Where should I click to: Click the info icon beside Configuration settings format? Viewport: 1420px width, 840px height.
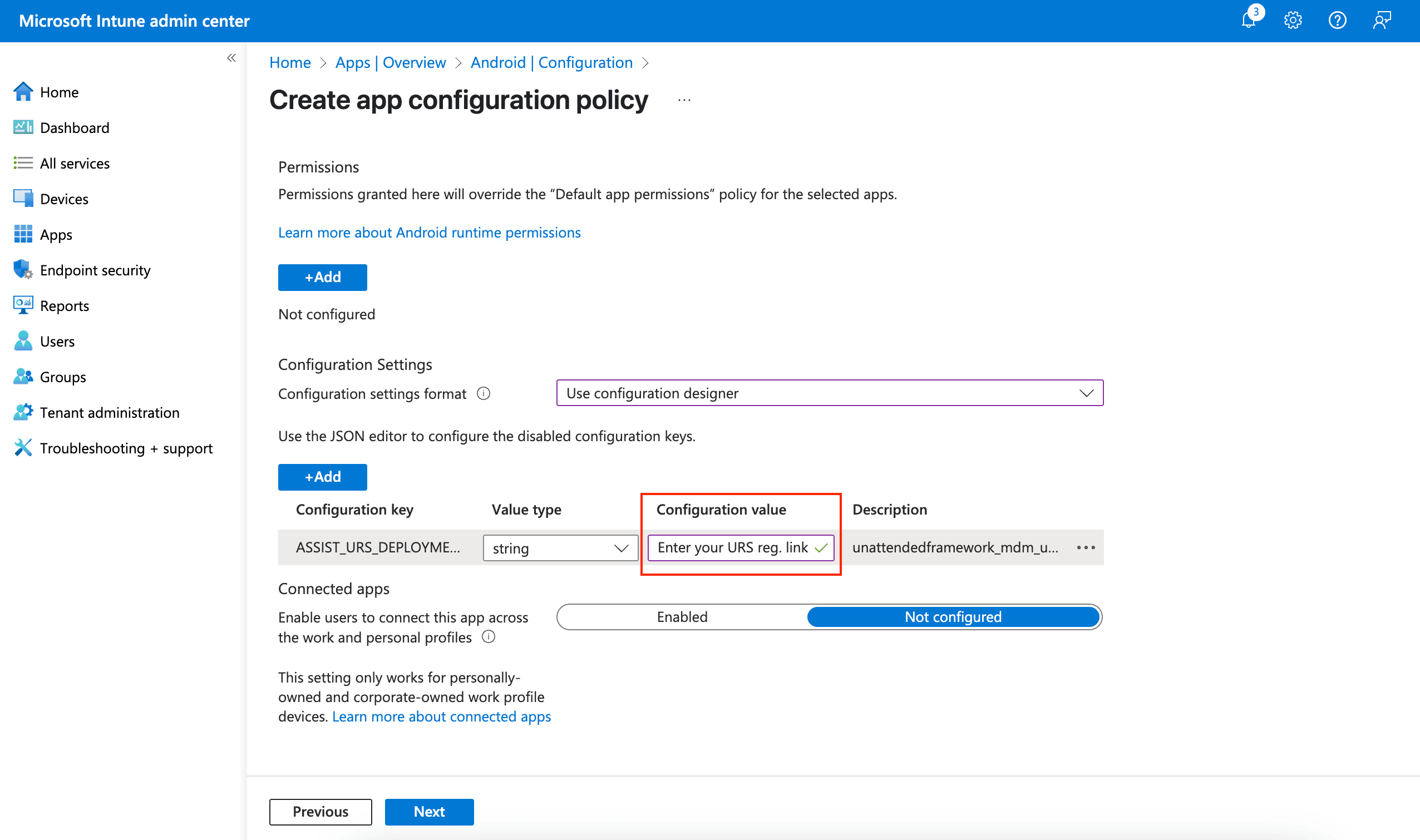coord(484,393)
